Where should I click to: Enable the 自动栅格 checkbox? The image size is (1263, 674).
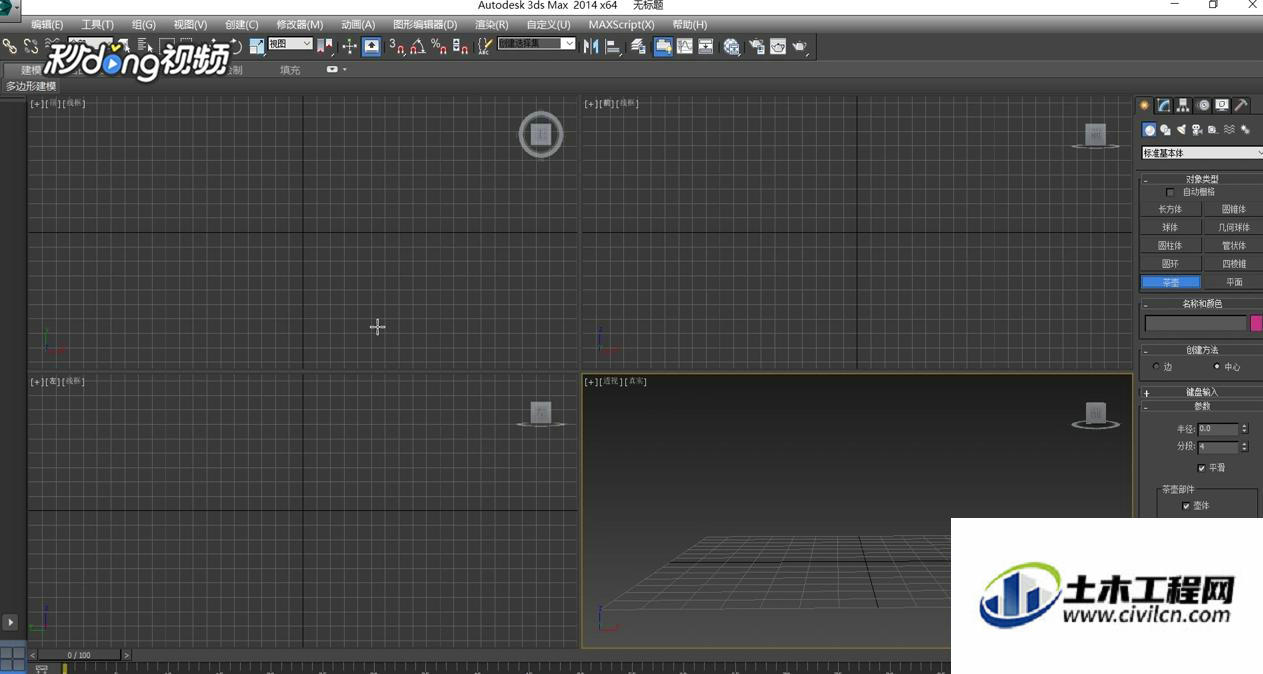click(1170, 192)
